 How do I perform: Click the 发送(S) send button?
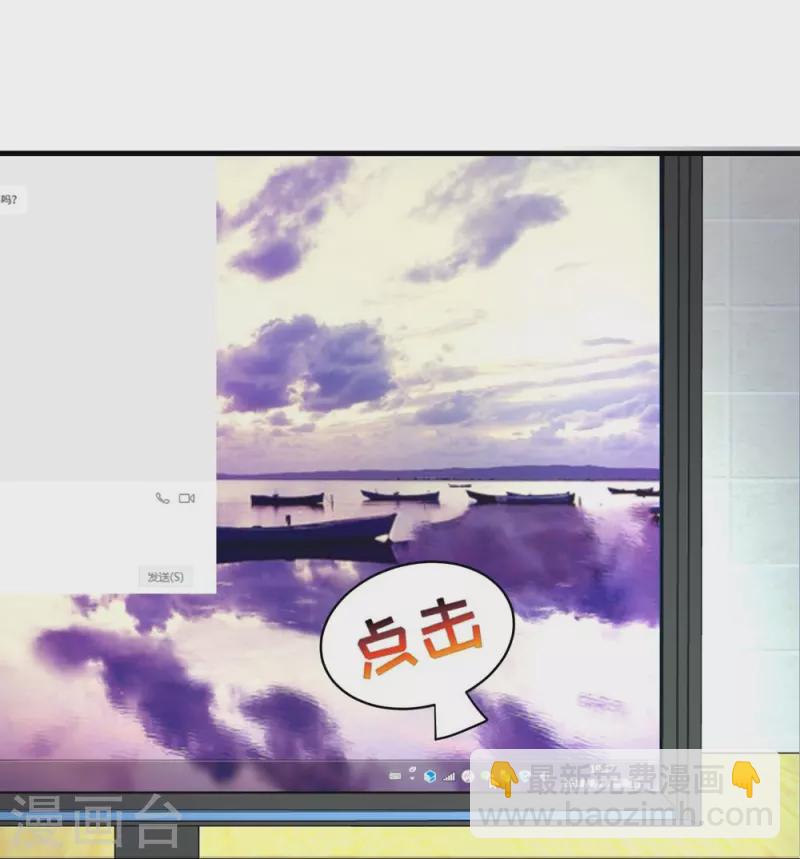click(x=165, y=577)
